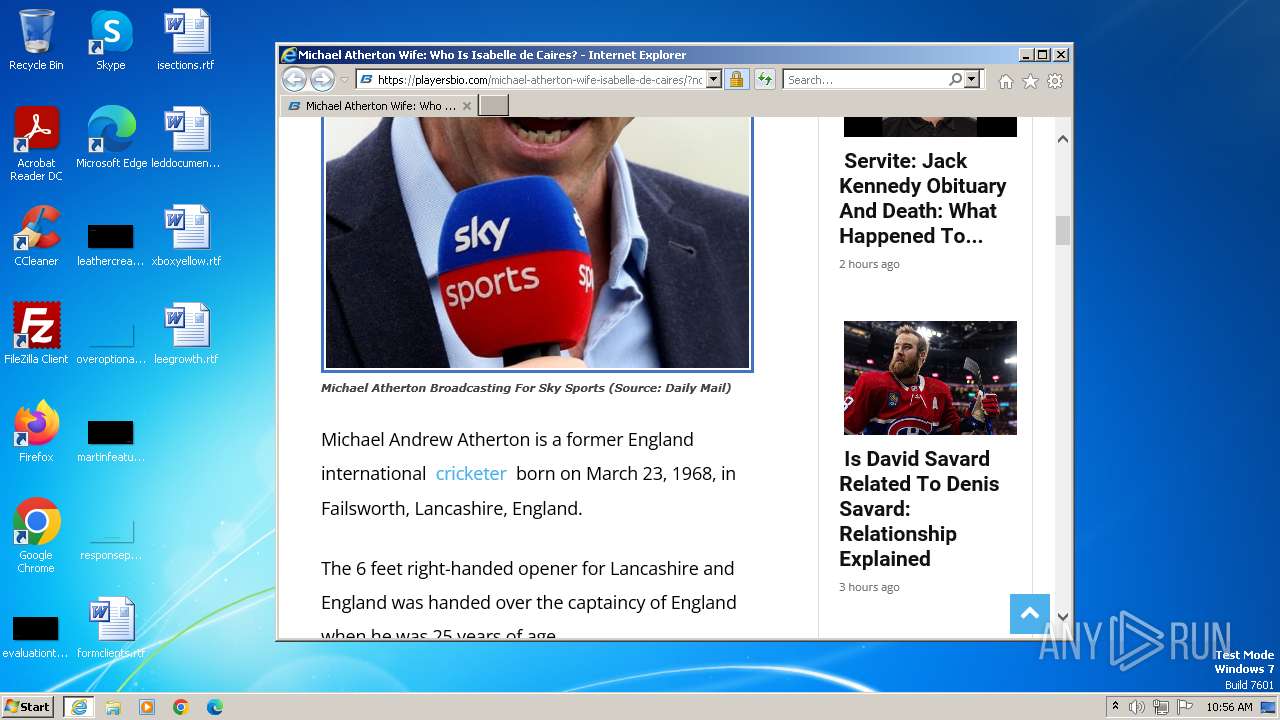Launch Google Chrome desktop shortcut
The height and width of the screenshot is (720, 1280).
pos(36,536)
